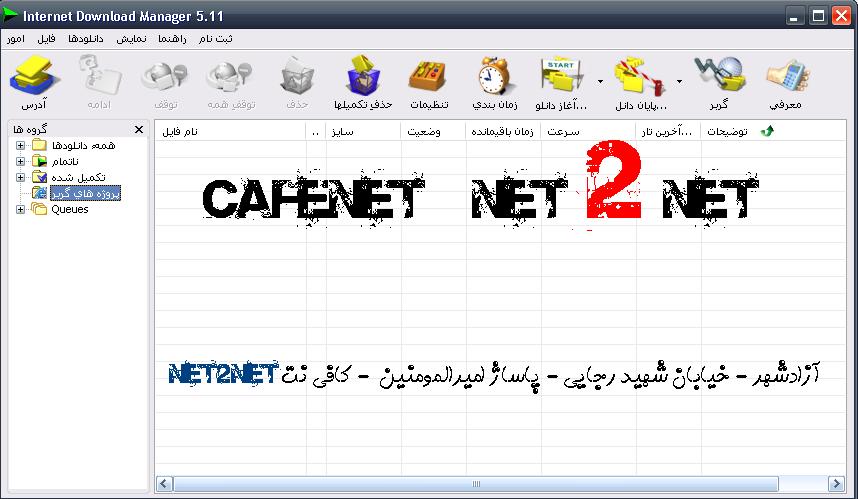Open the Scheduler (زمان بندي) clock icon

(x=494, y=77)
